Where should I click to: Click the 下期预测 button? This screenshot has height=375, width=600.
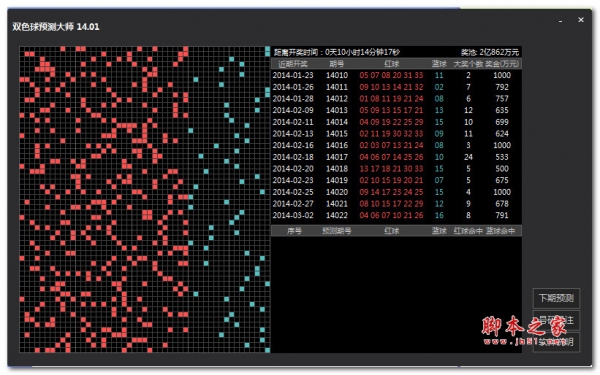[x=556, y=298]
